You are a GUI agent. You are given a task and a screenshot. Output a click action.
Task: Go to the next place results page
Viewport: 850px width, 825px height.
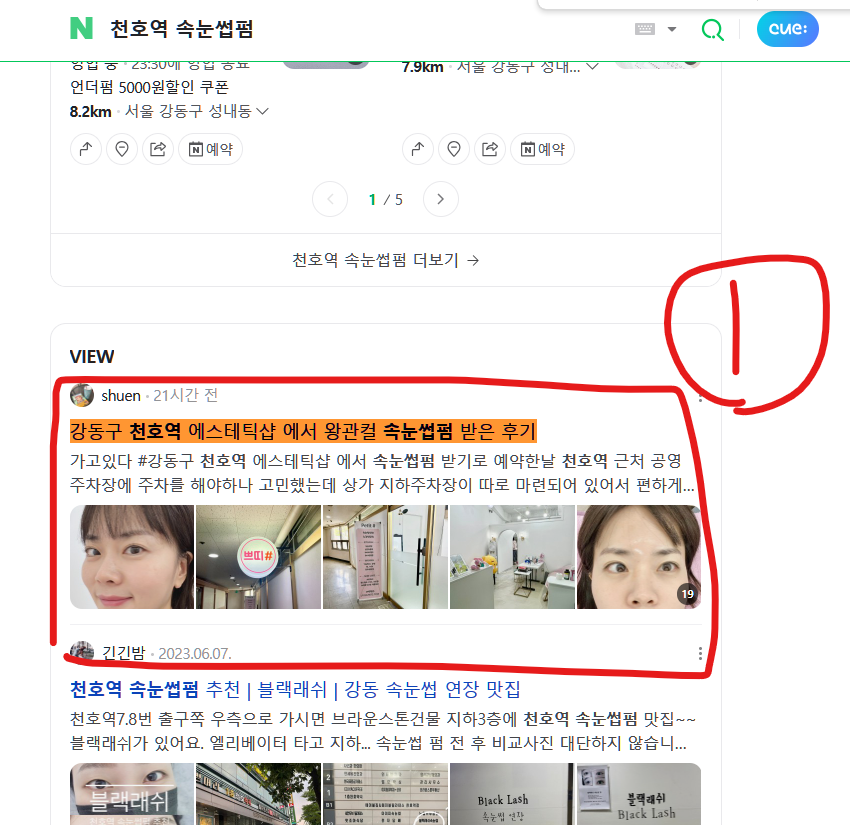pos(441,199)
